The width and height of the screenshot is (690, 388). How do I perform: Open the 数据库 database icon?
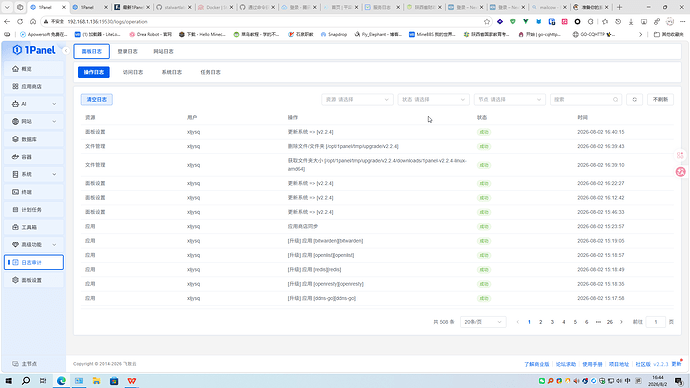(x=15, y=139)
